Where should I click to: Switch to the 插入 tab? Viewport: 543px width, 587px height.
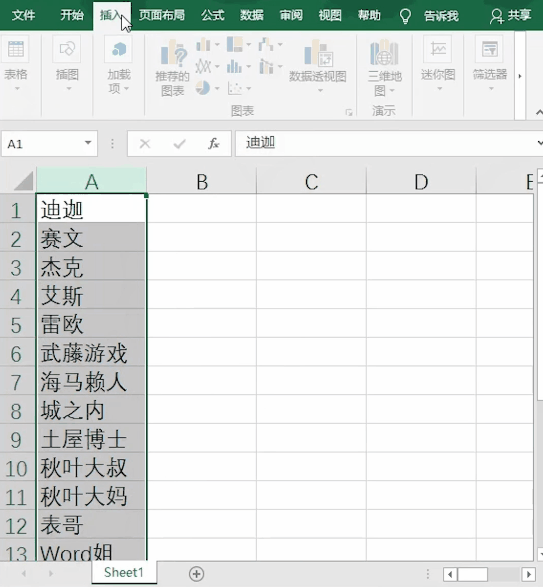tap(112, 15)
